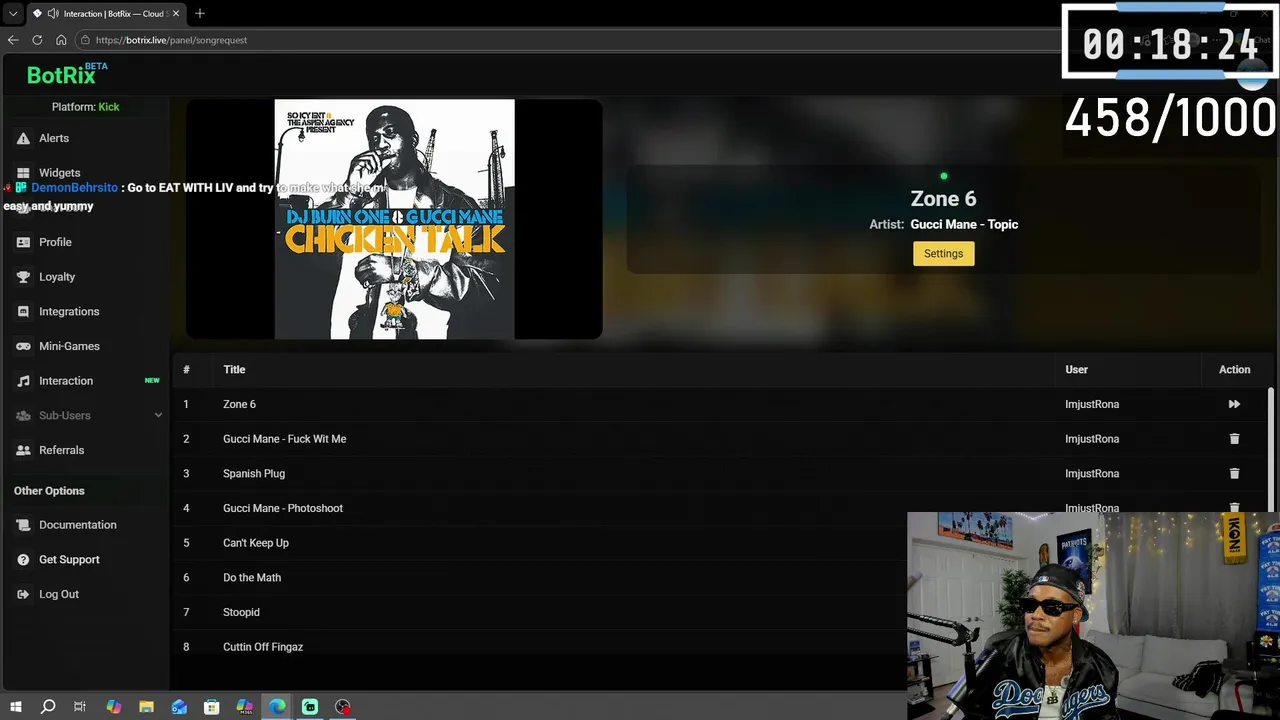
Task: Select the Integrations menu label
Action: 69,312
